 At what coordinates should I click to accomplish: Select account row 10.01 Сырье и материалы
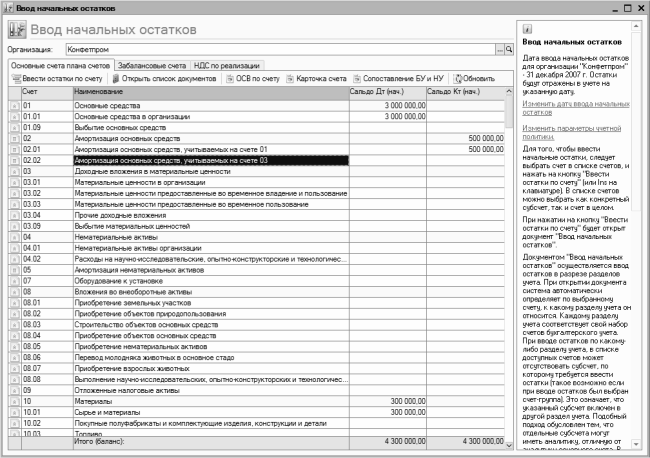tap(257, 412)
